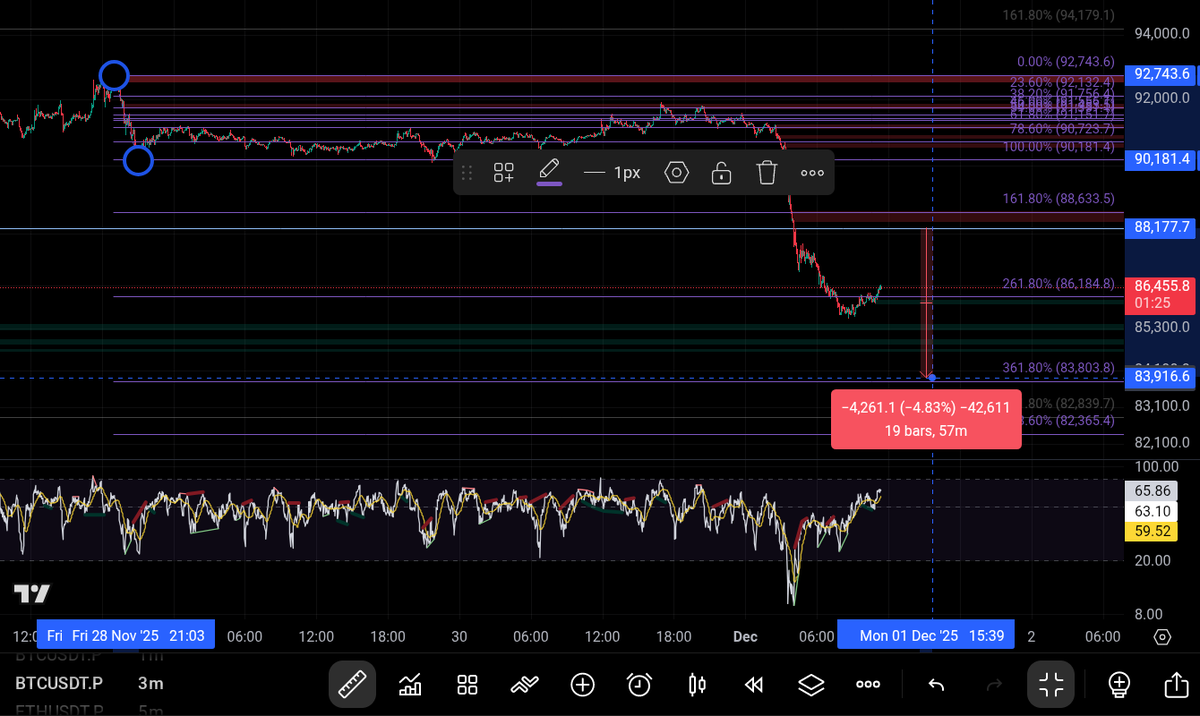Open drawing settings hexagon in floating toolbar

pos(677,173)
